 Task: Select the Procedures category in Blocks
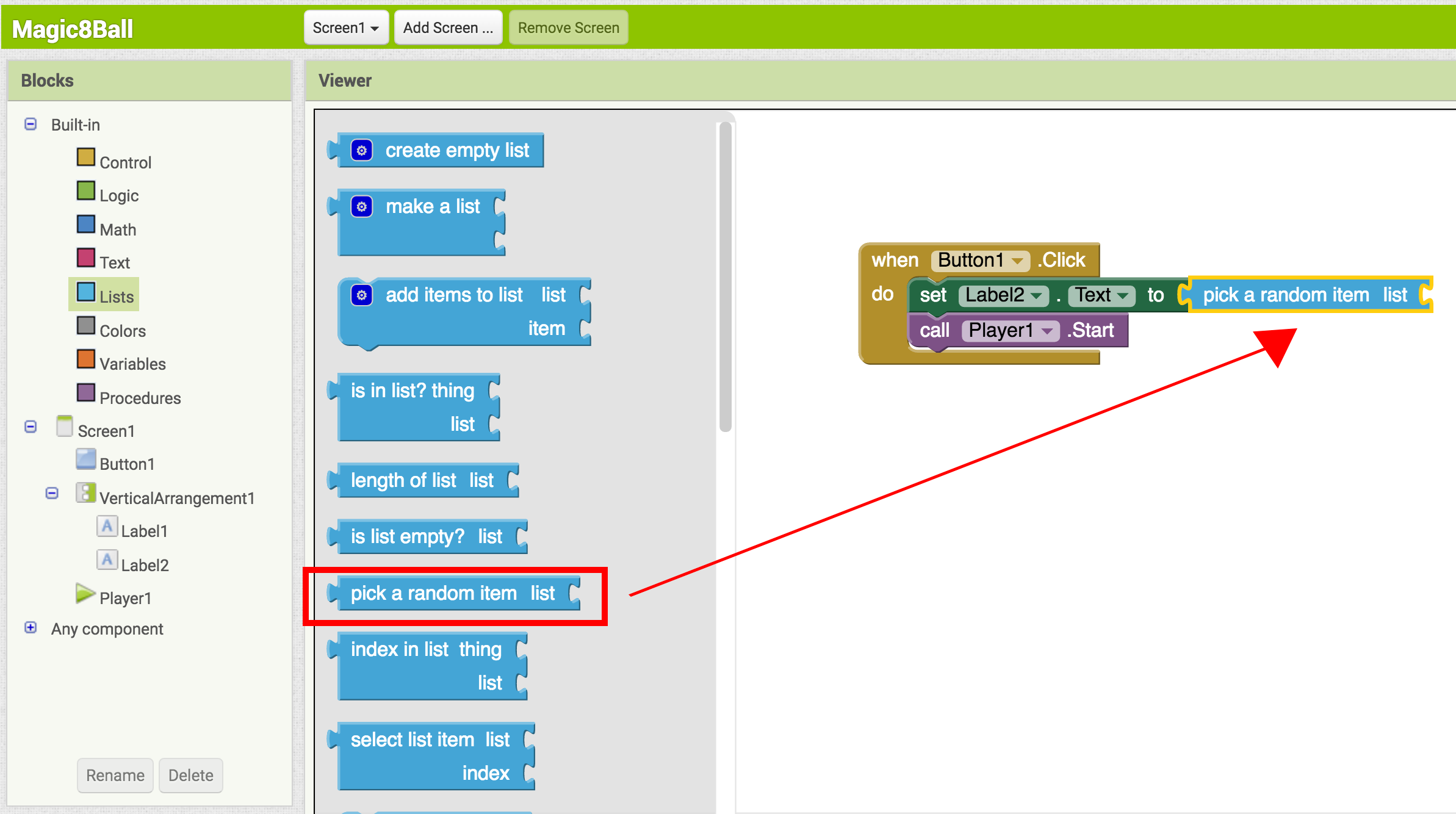click(140, 397)
